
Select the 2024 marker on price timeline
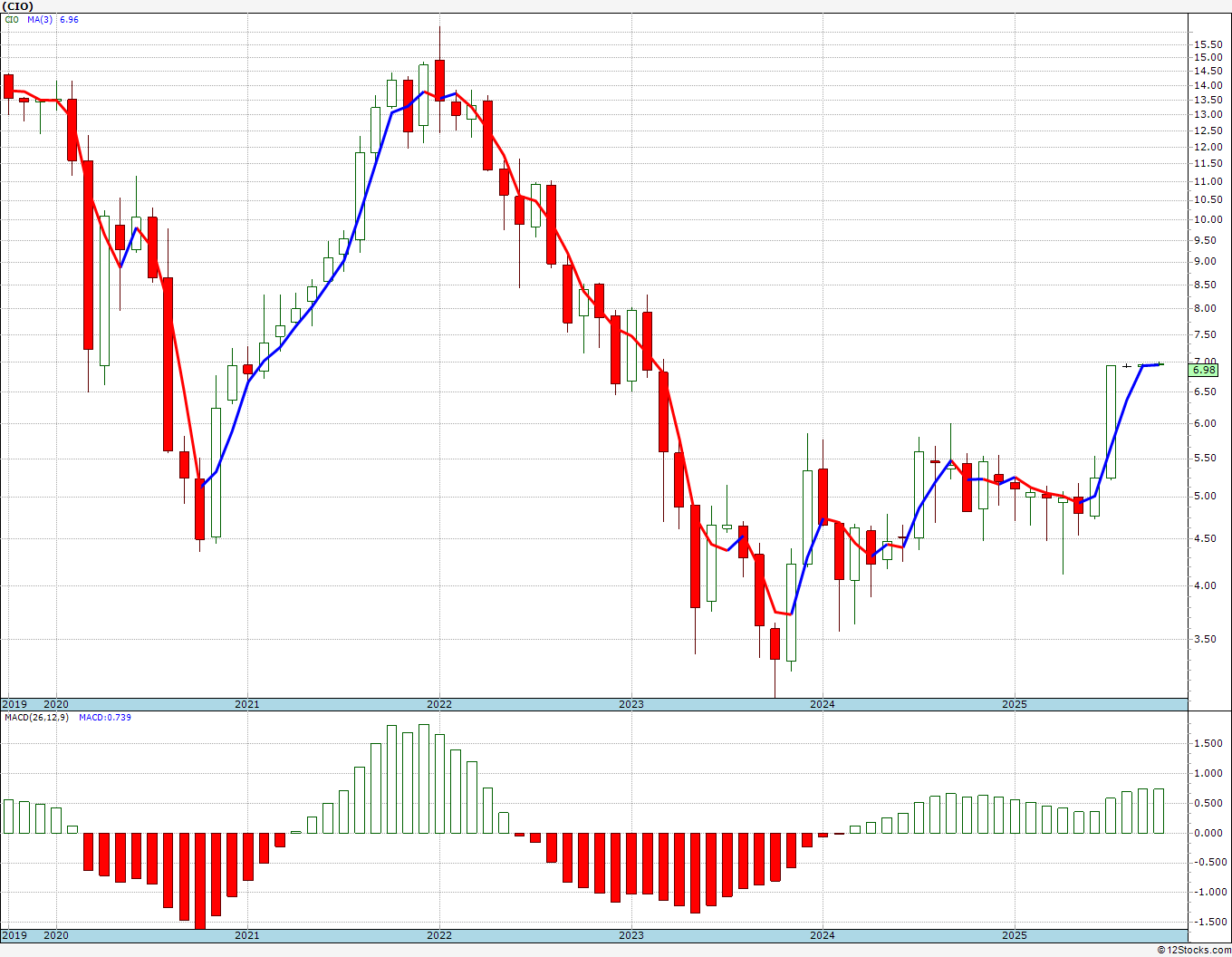823,704
